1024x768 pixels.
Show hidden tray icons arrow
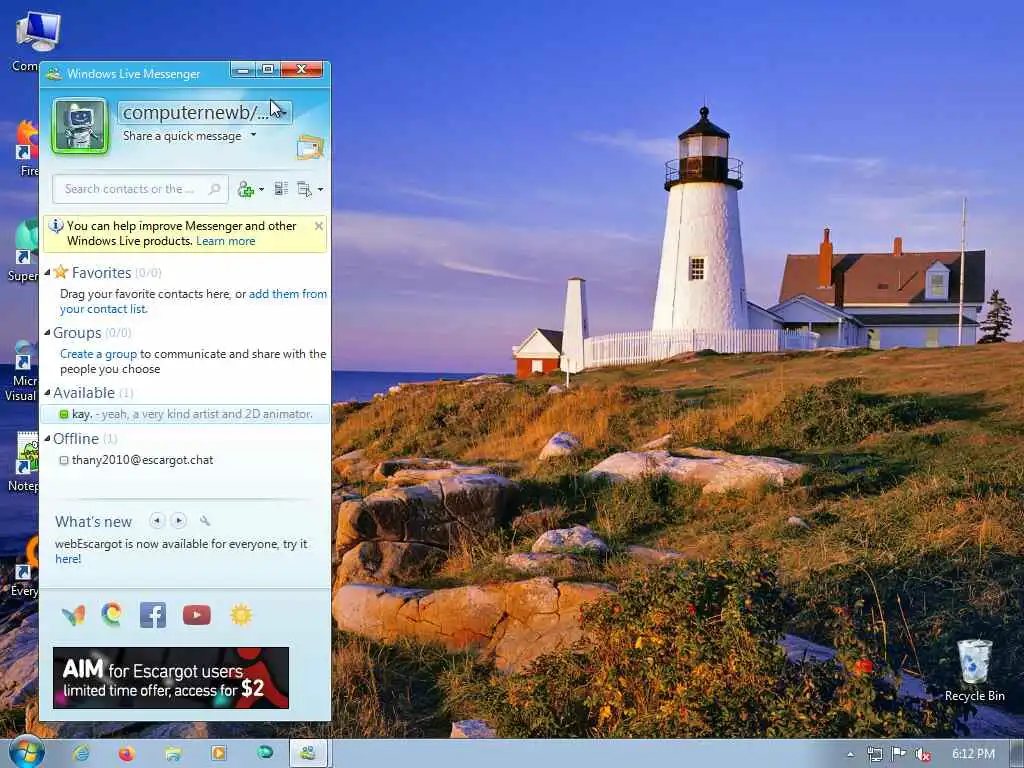[x=850, y=754]
